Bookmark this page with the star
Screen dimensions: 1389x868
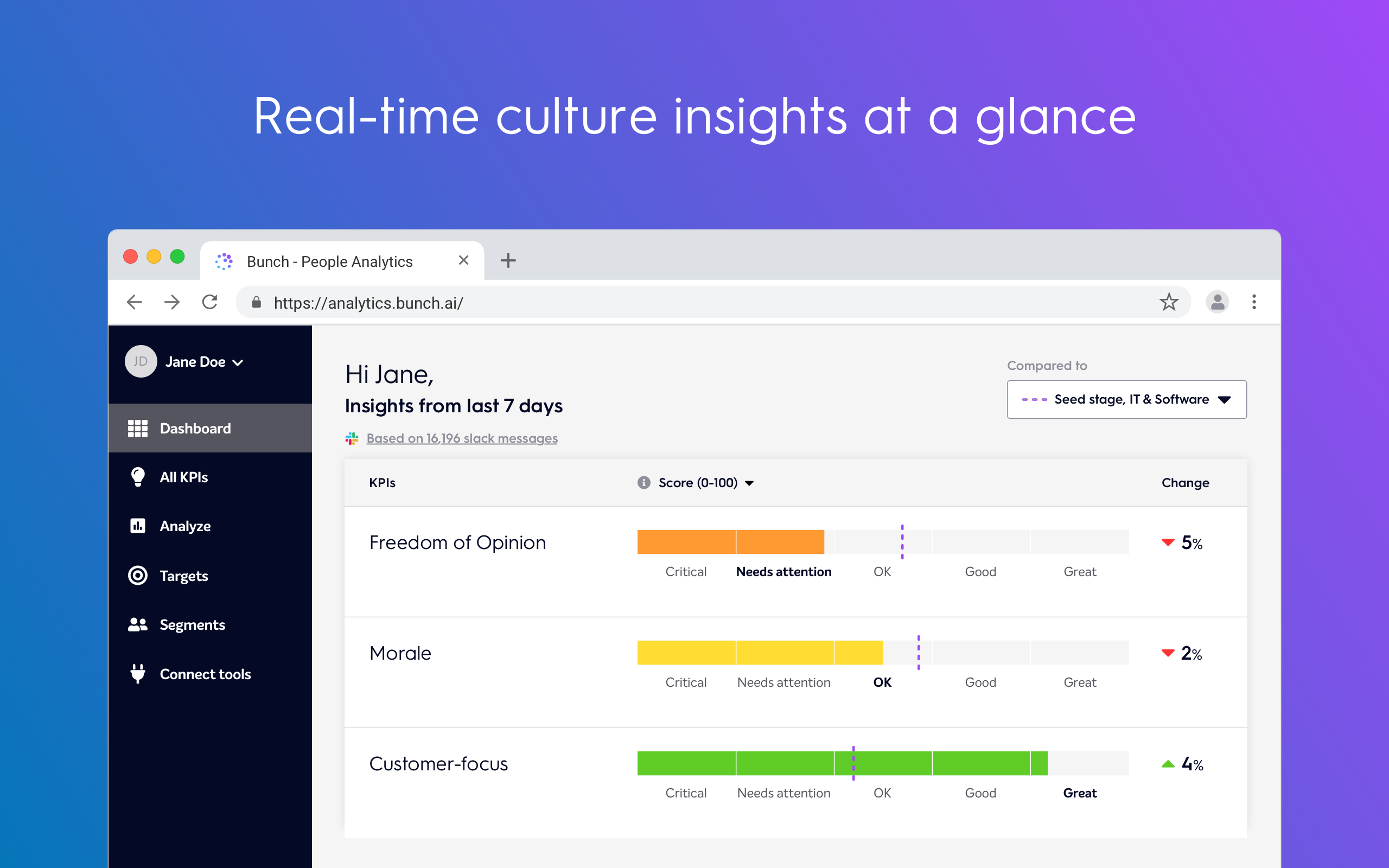[1169, 302]
